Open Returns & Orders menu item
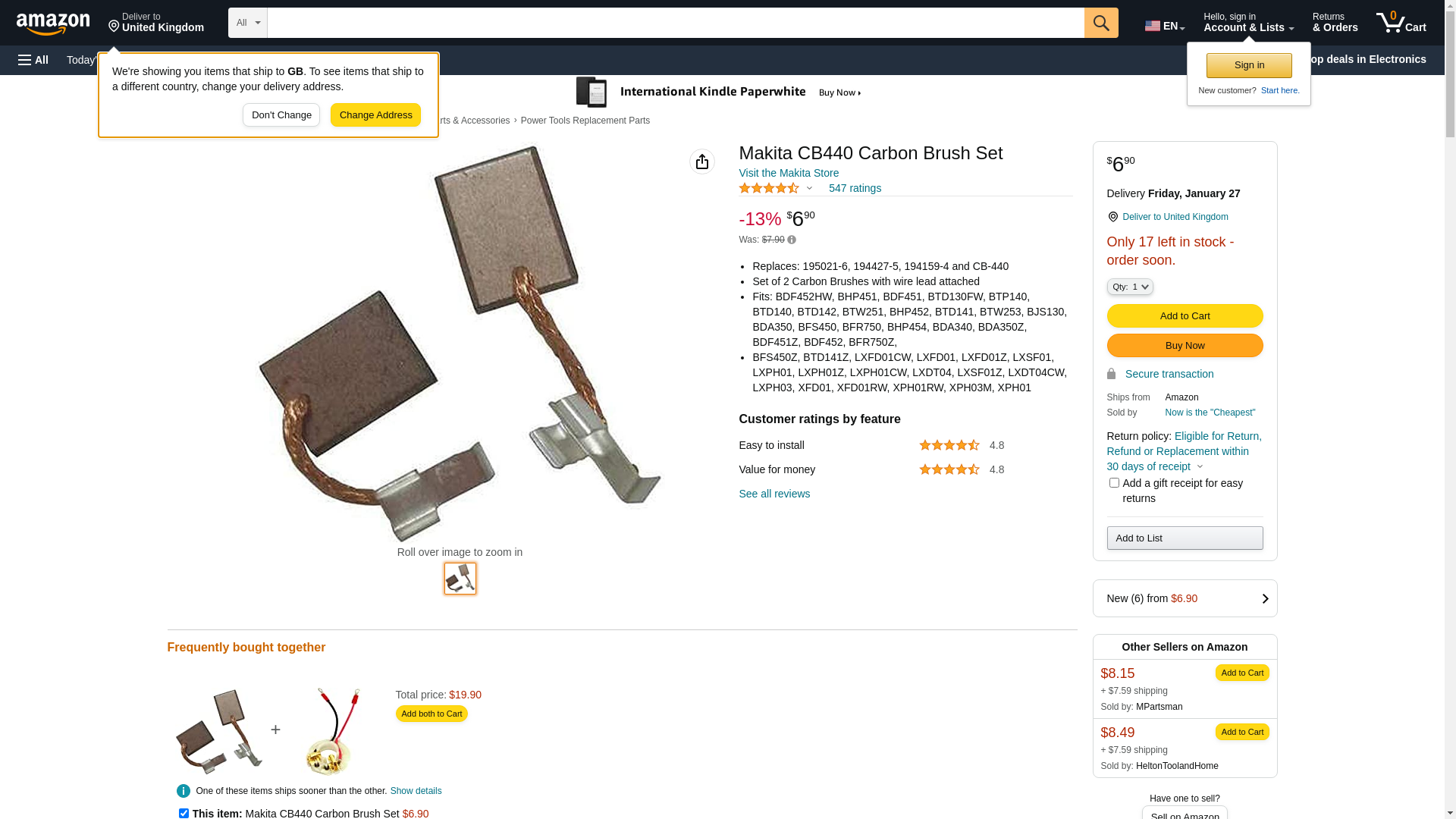The width and height of the screenshot is (1456, 819). 1335,23
